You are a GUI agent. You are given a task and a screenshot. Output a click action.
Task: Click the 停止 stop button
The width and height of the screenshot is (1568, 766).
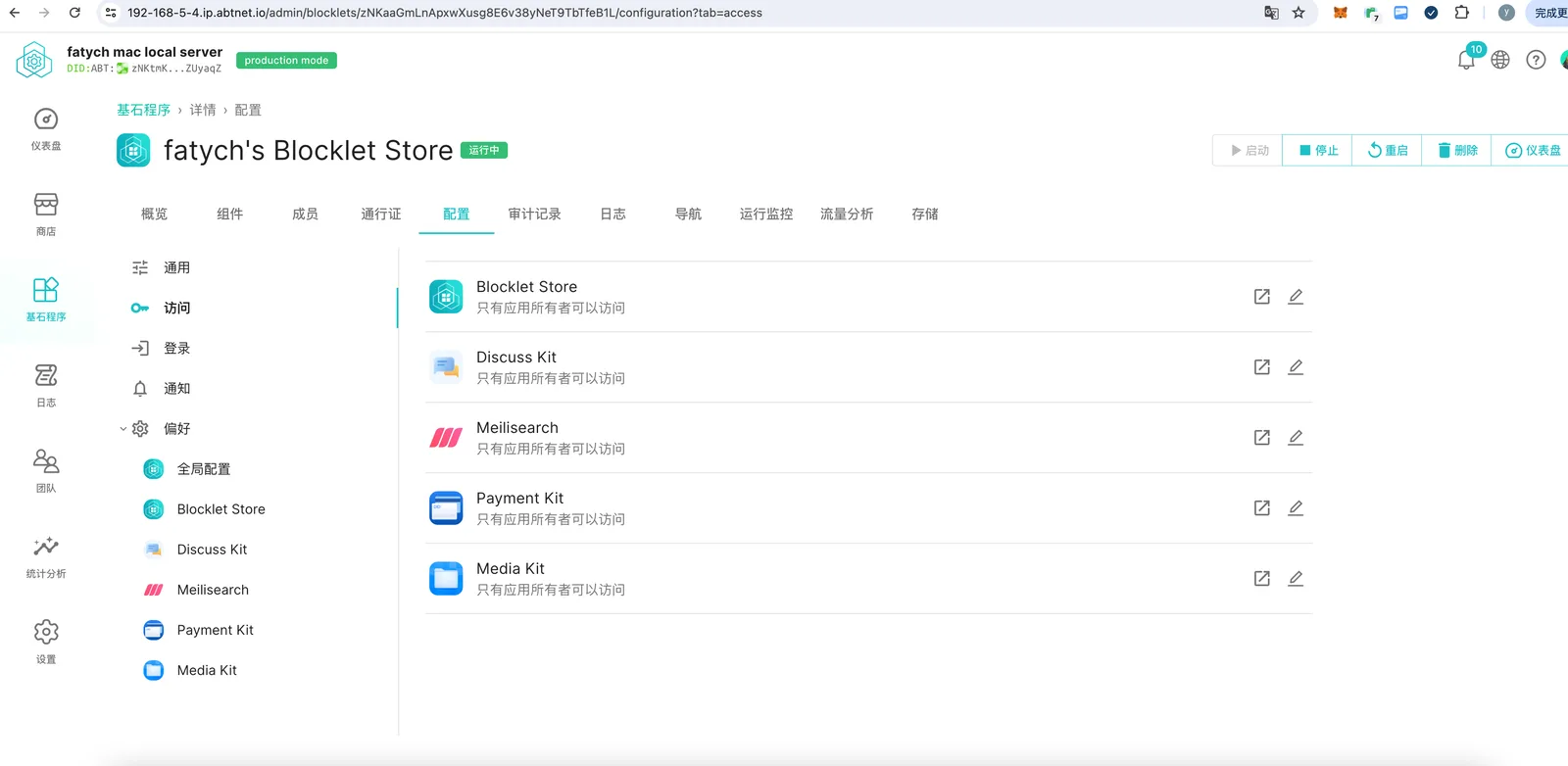coord(1318,150)
